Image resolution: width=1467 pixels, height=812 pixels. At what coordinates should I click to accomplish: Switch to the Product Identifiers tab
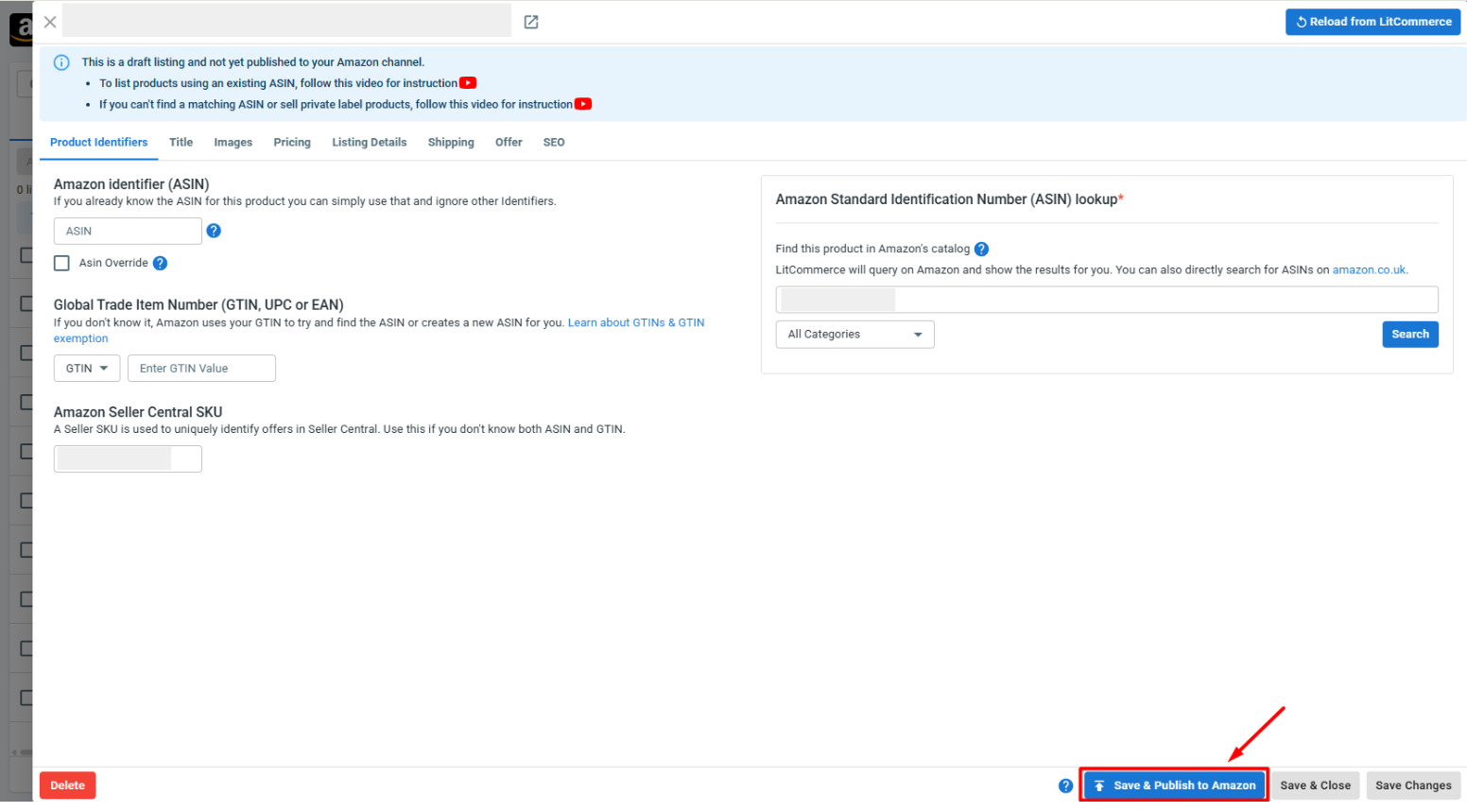coord(99,143)
